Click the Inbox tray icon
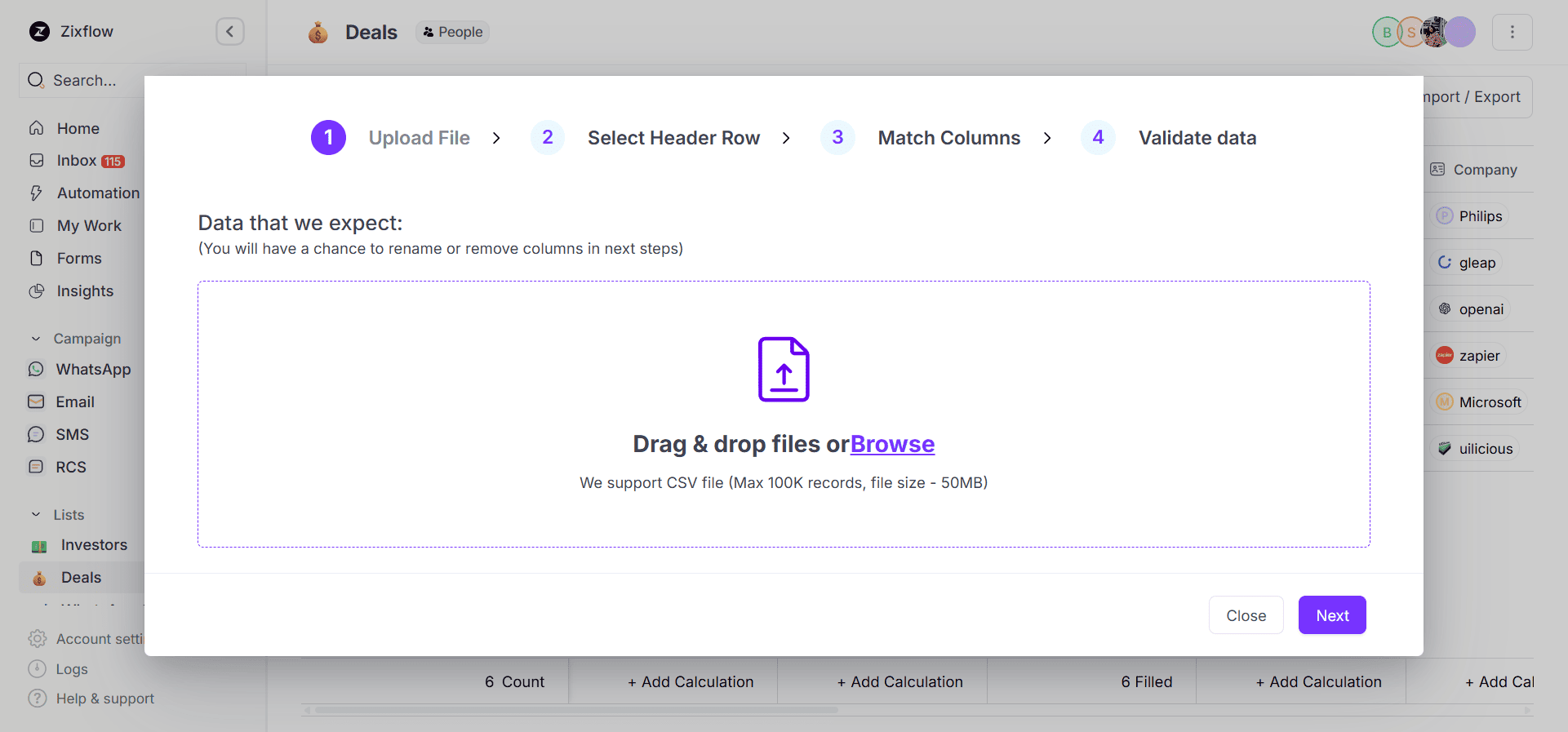 37,161
